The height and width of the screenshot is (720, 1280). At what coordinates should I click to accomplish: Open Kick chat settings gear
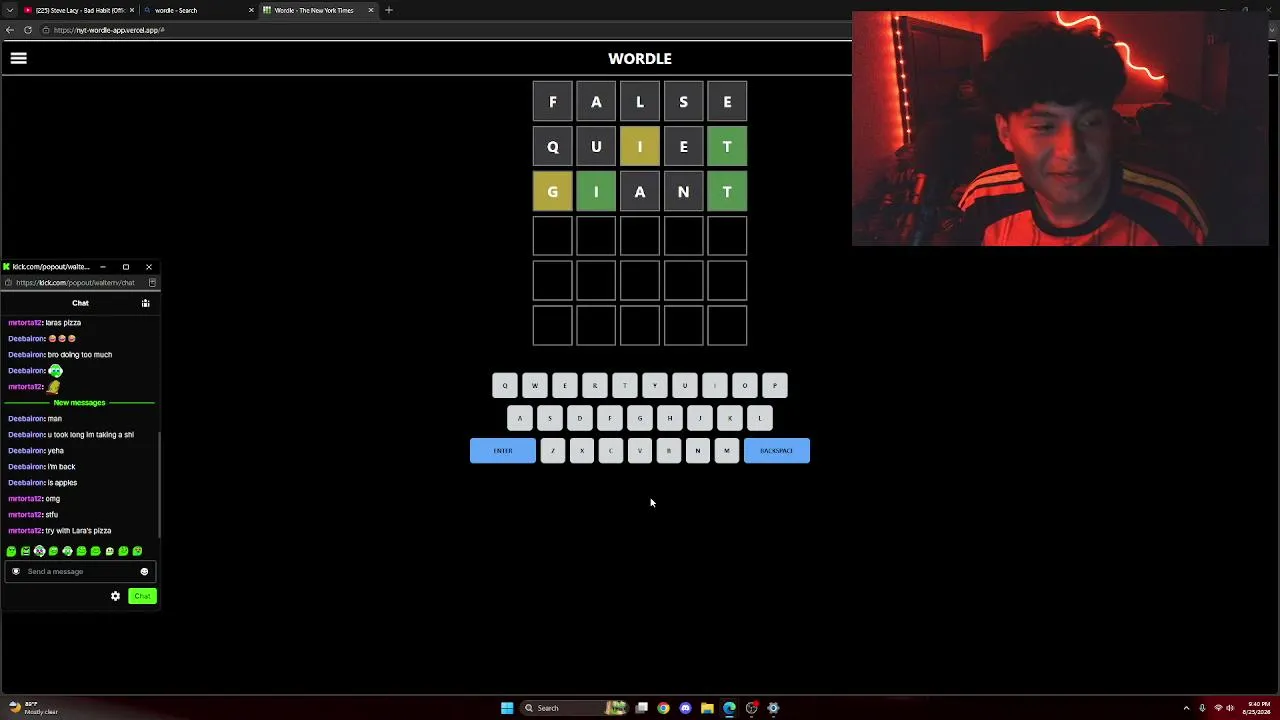point(115,596)
